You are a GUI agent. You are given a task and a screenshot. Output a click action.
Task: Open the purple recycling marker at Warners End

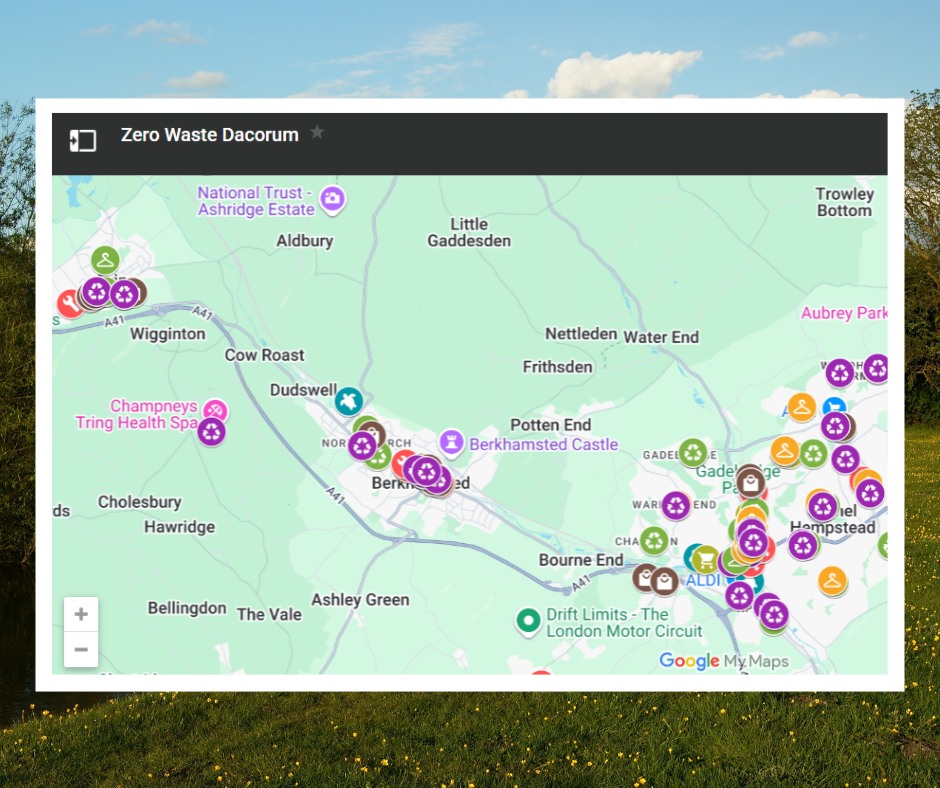(676, 506)
